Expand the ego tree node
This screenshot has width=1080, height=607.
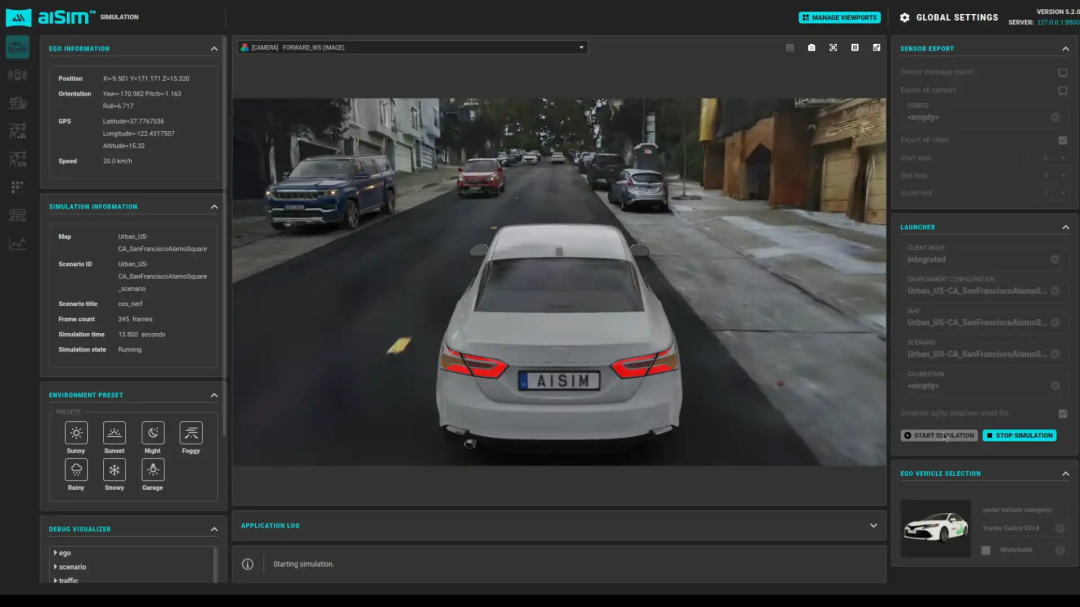(x=56, y=553)
